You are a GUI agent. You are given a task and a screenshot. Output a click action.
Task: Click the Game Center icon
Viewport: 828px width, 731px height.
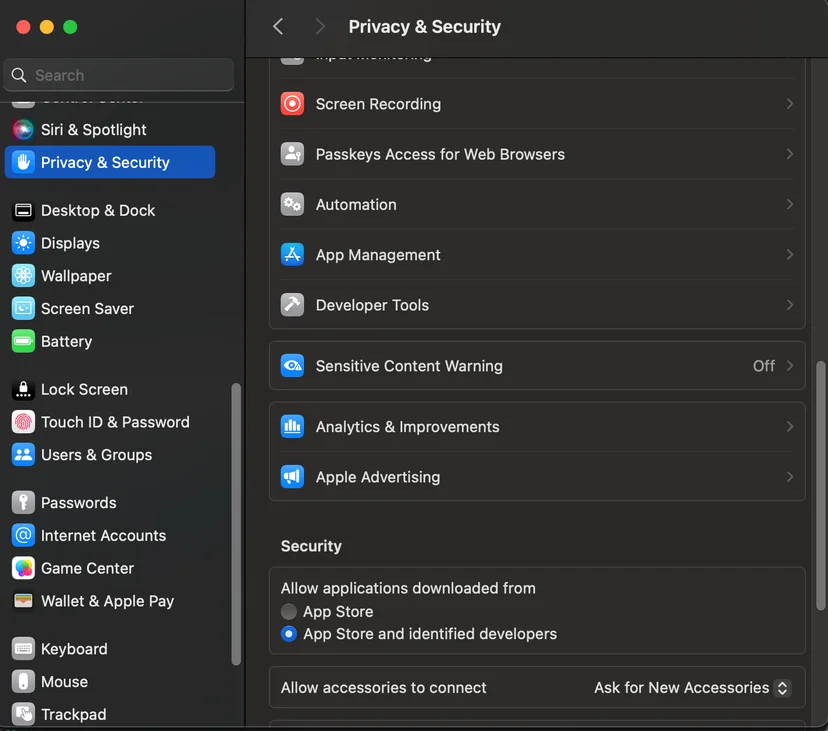(x=23, y=568)
